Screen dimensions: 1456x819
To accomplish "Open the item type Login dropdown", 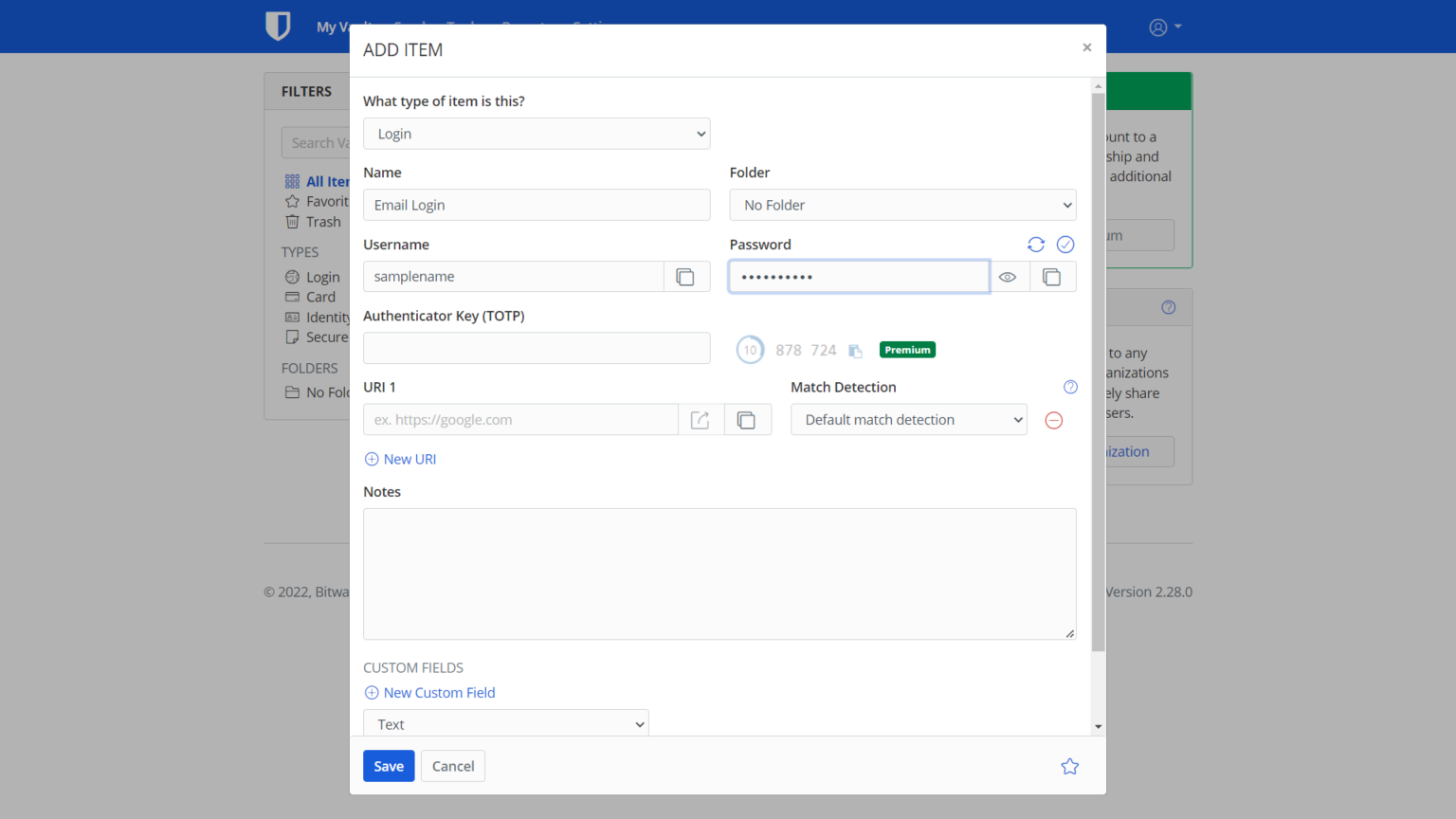I will tap(537, 134).
